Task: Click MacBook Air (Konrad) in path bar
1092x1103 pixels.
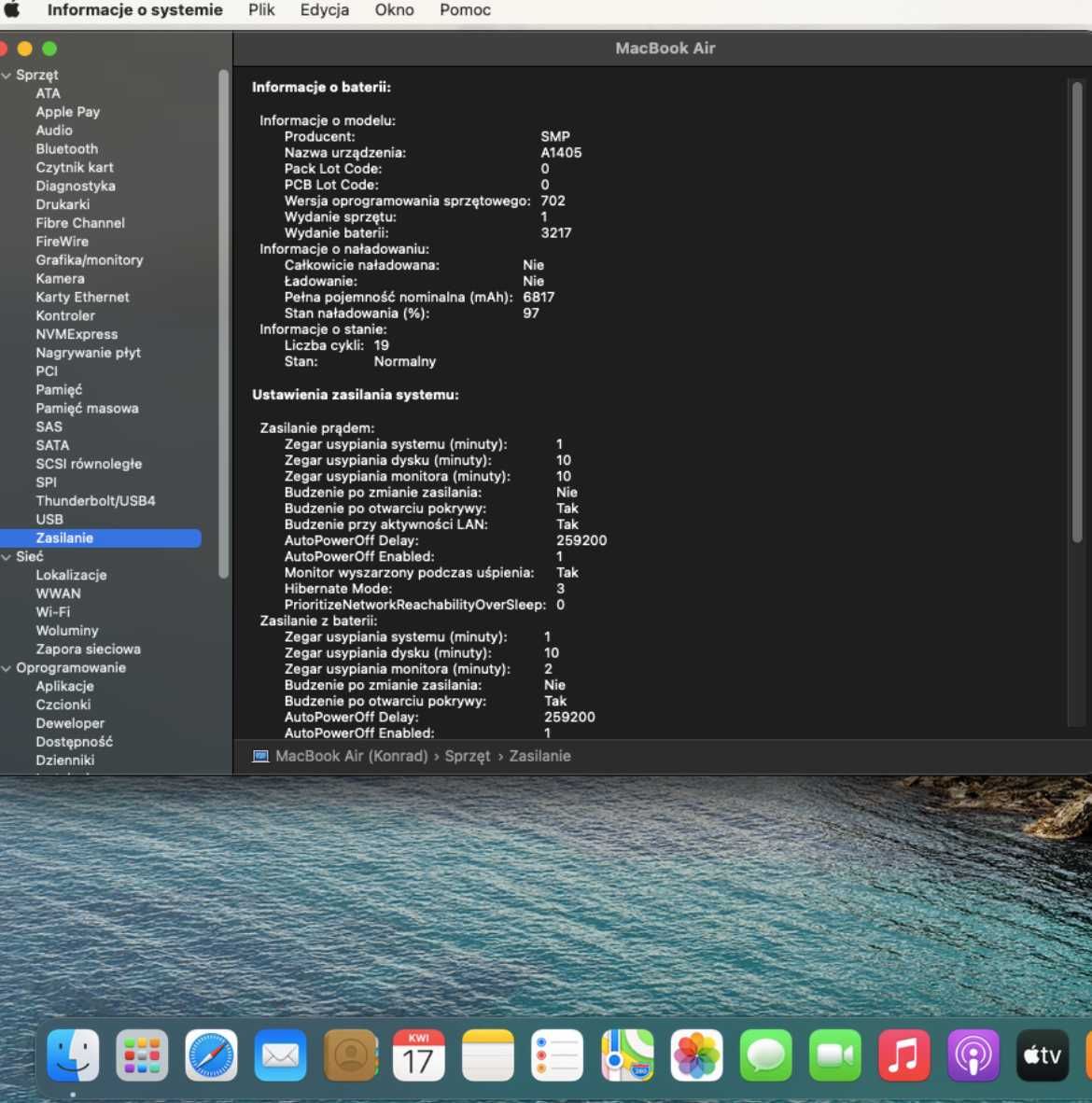Action: [x=351, y=756]
